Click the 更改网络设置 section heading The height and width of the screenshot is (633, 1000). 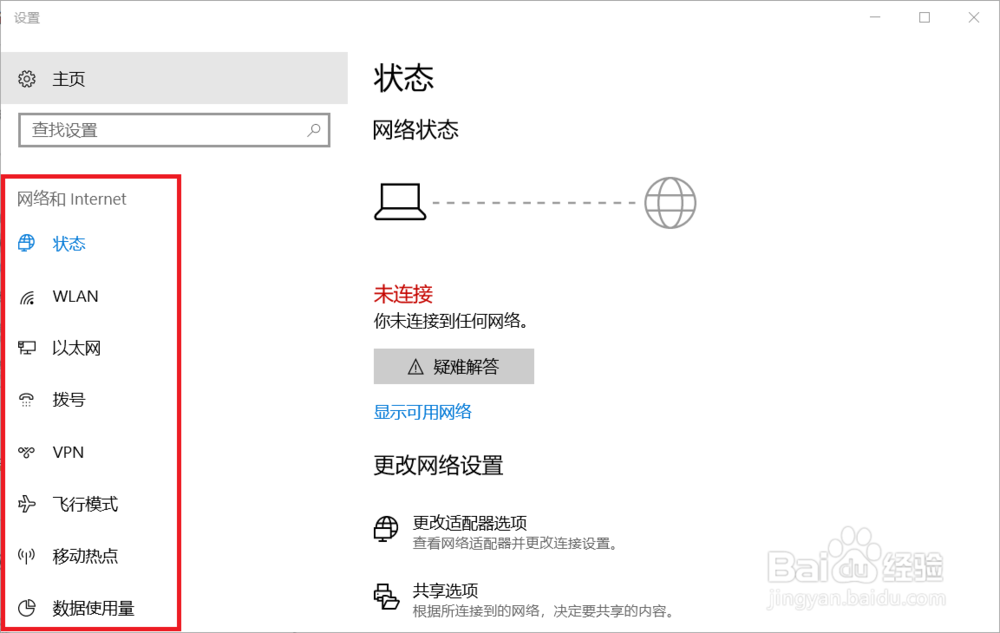440,465
